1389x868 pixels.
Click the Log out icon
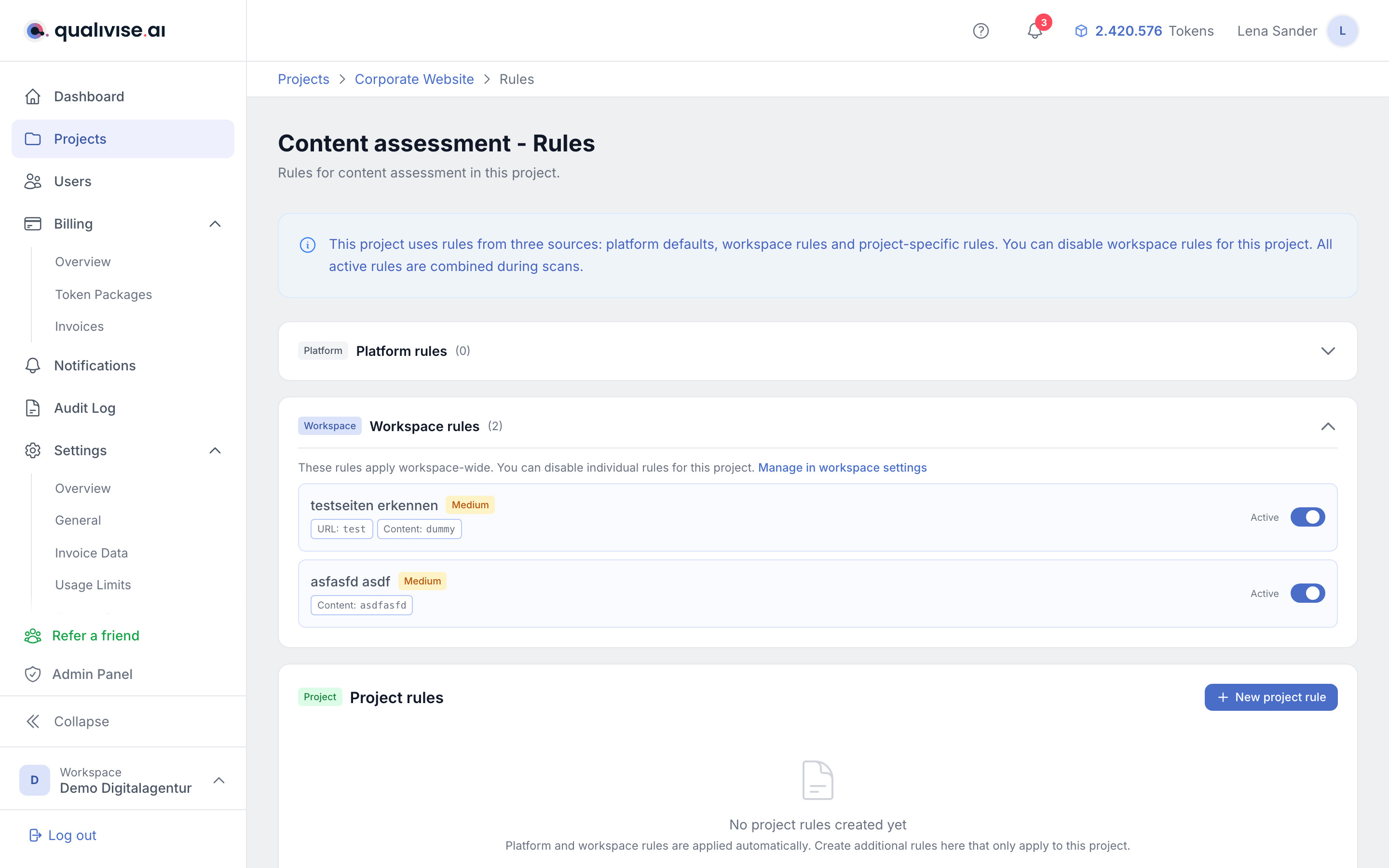click(x=35, y=835)
